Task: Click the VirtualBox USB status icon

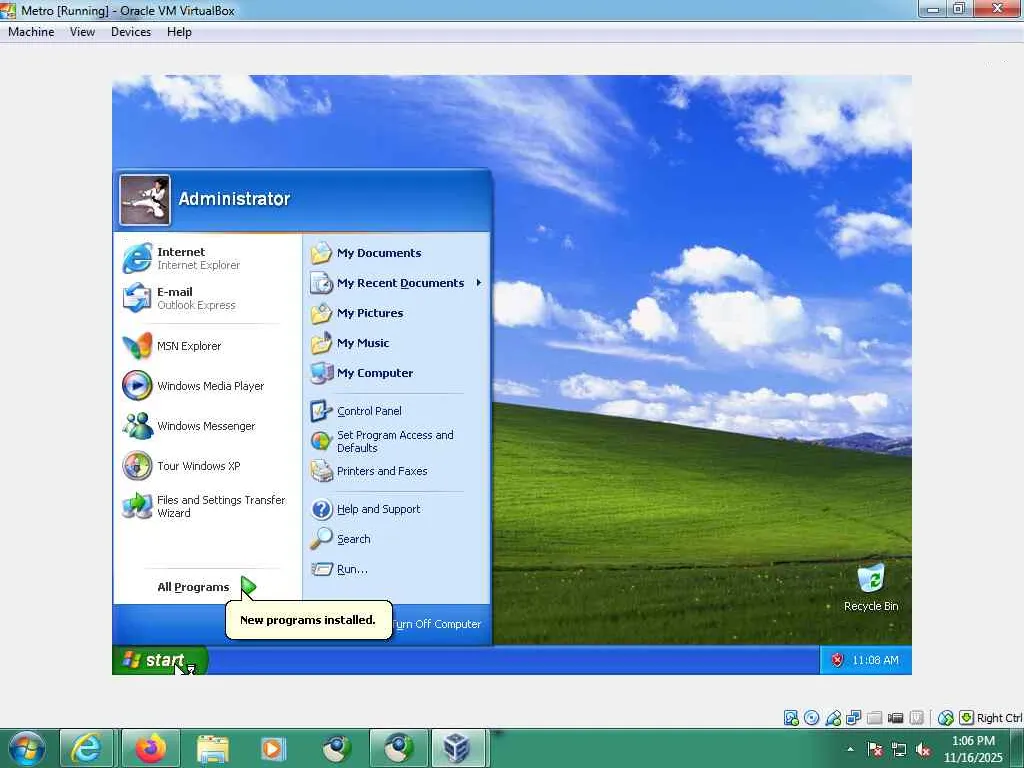Action: pos(833,718)
